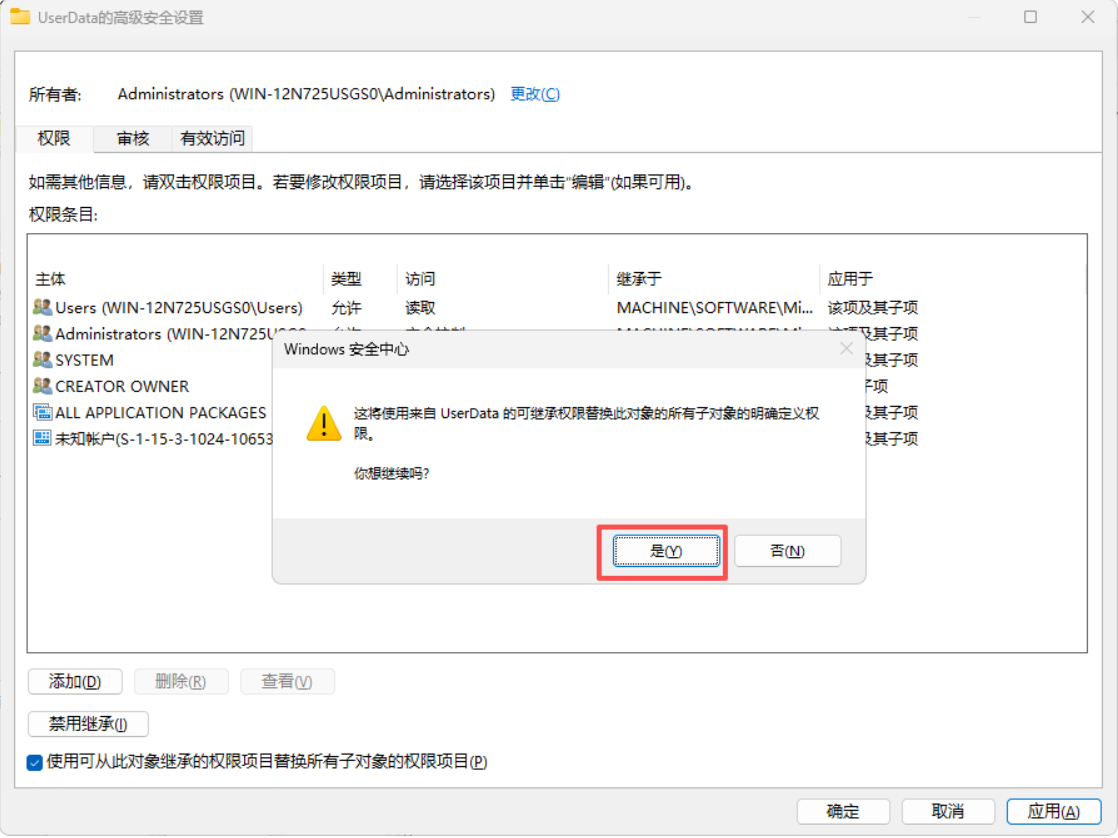The image size is (1118, 838).
Task: Close the Windows 安全中心 dialog
Action: click(x=846, y=349)
